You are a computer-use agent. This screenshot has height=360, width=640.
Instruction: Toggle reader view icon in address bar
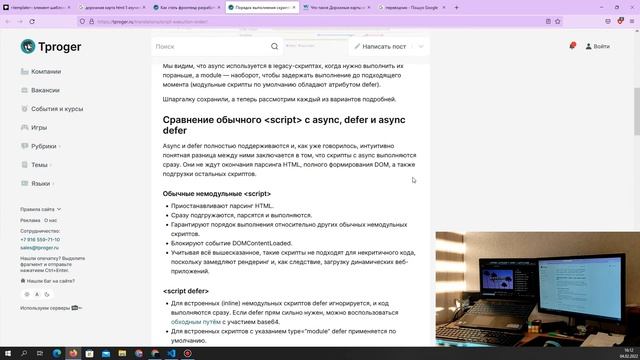548,21
